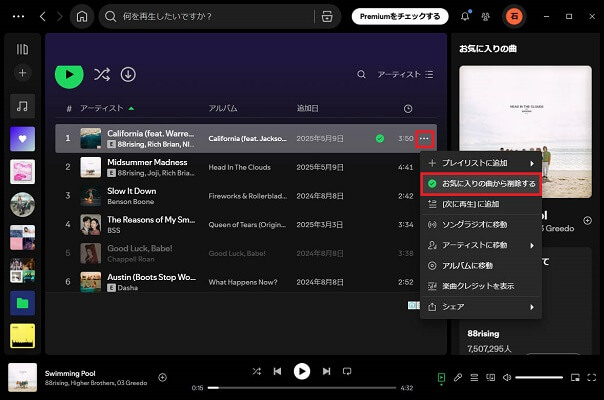Toggle repeat mode
The image size is (604, 400).
[x=347, y=371]
